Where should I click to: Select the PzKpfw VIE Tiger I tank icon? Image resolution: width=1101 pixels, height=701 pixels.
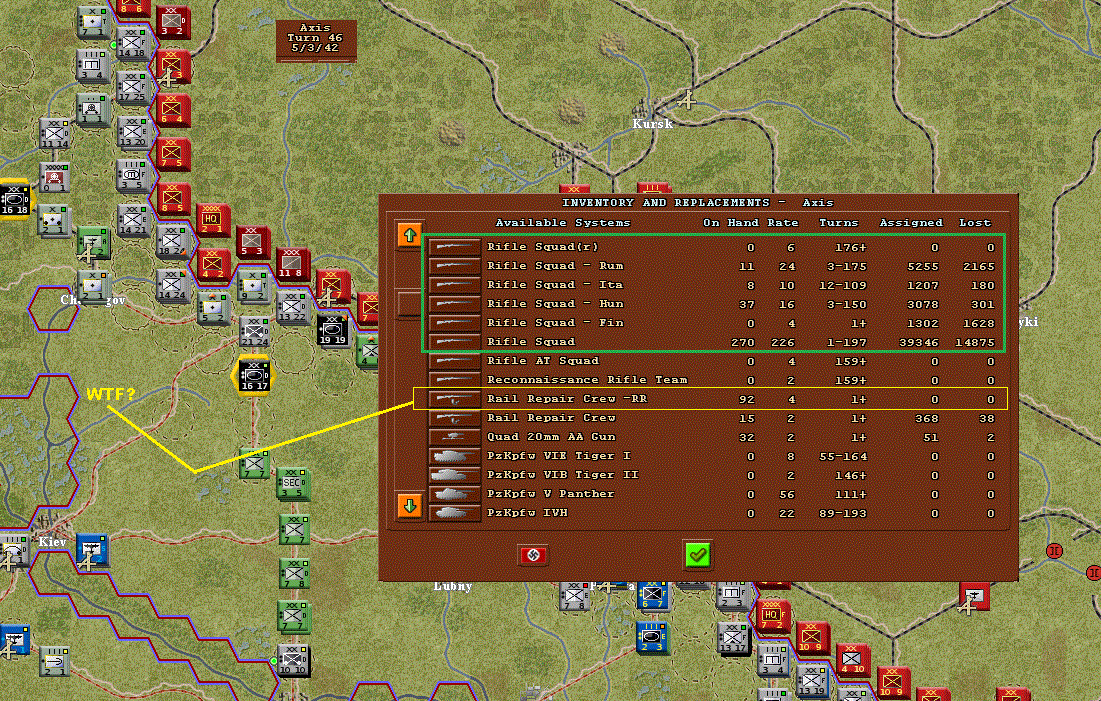click(x=454, y=457)
